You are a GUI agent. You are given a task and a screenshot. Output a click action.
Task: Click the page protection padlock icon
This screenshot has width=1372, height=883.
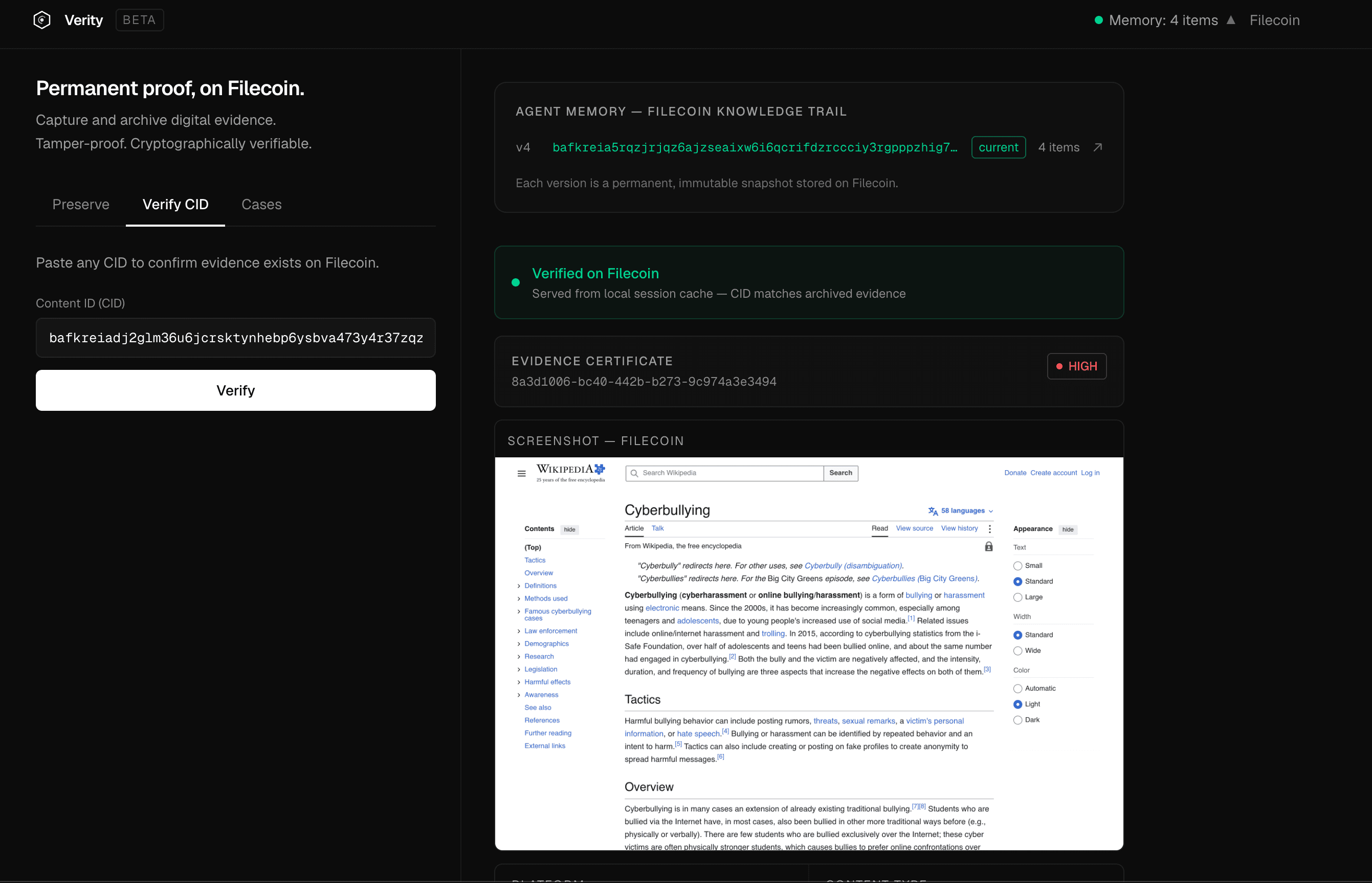[x=988, y=547]
